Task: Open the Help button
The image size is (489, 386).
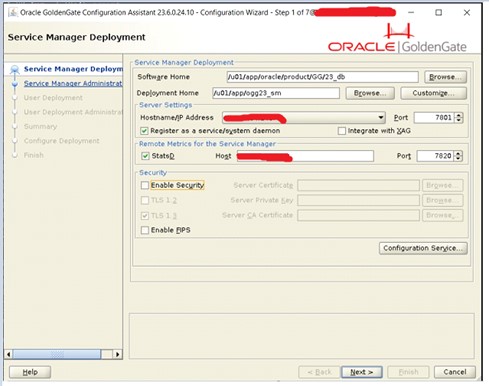Action: point(30,372)
